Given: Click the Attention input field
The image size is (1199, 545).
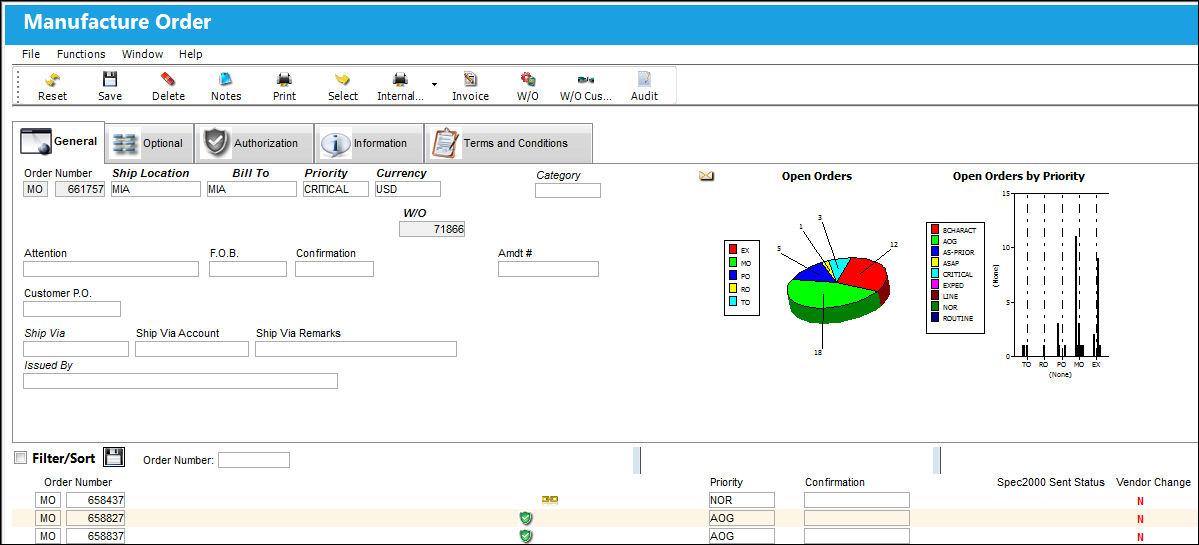Looking at the screenshot, I should coord(111,269).
